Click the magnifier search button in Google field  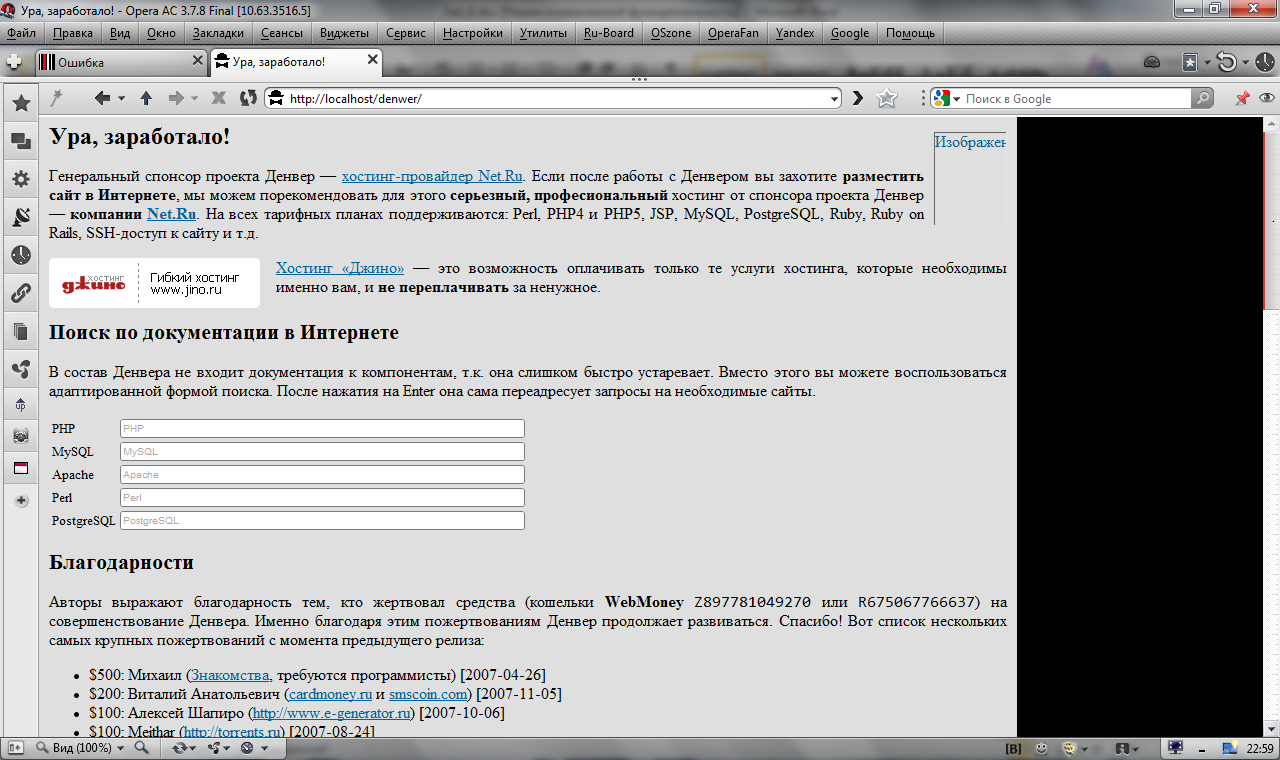click(1202, 98)
